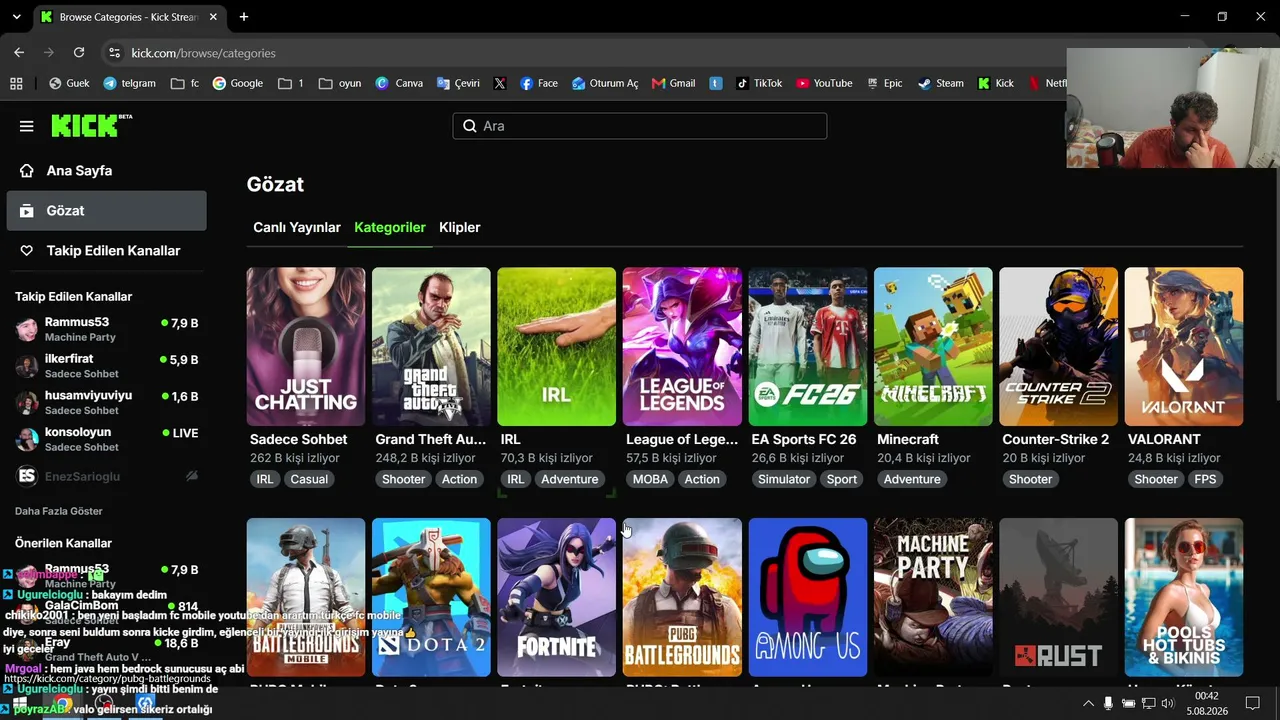
Task: Expand hidden system tray icons chevron
Action: [1089, 704]
